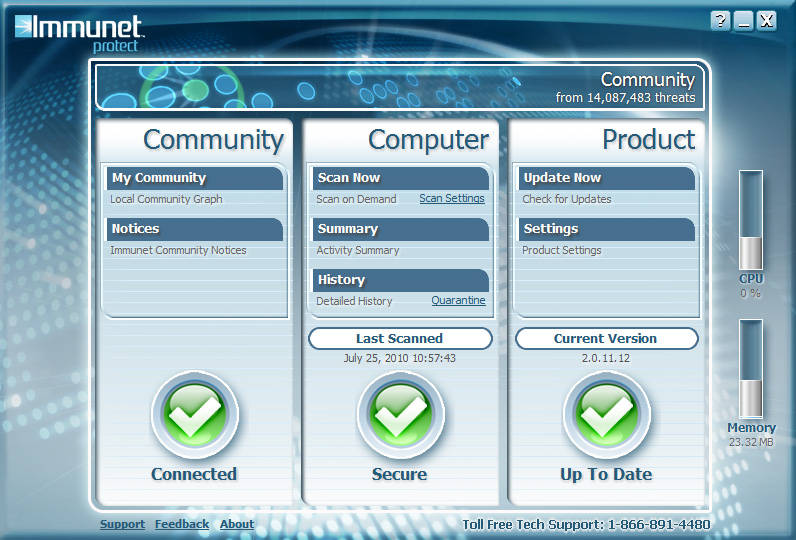Click the 23.32 MB memory value

pyautogui.click(x=751, y=442)
